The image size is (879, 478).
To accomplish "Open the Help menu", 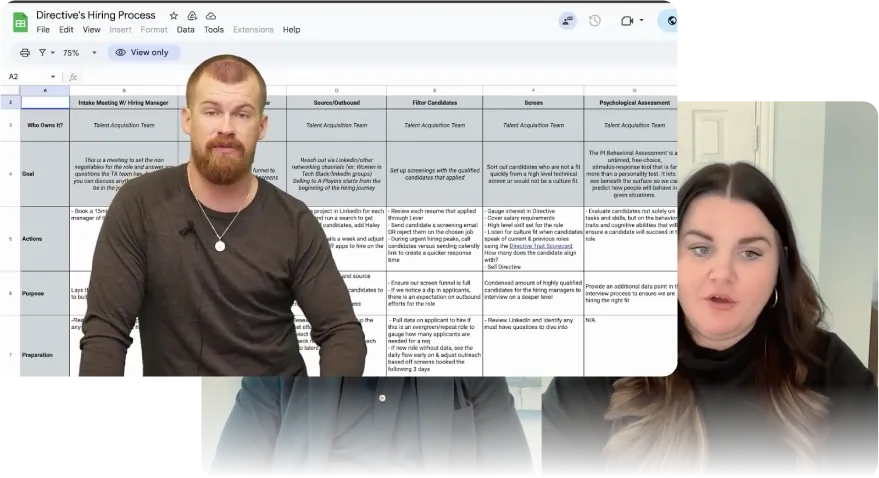I will tap(291, 30).
